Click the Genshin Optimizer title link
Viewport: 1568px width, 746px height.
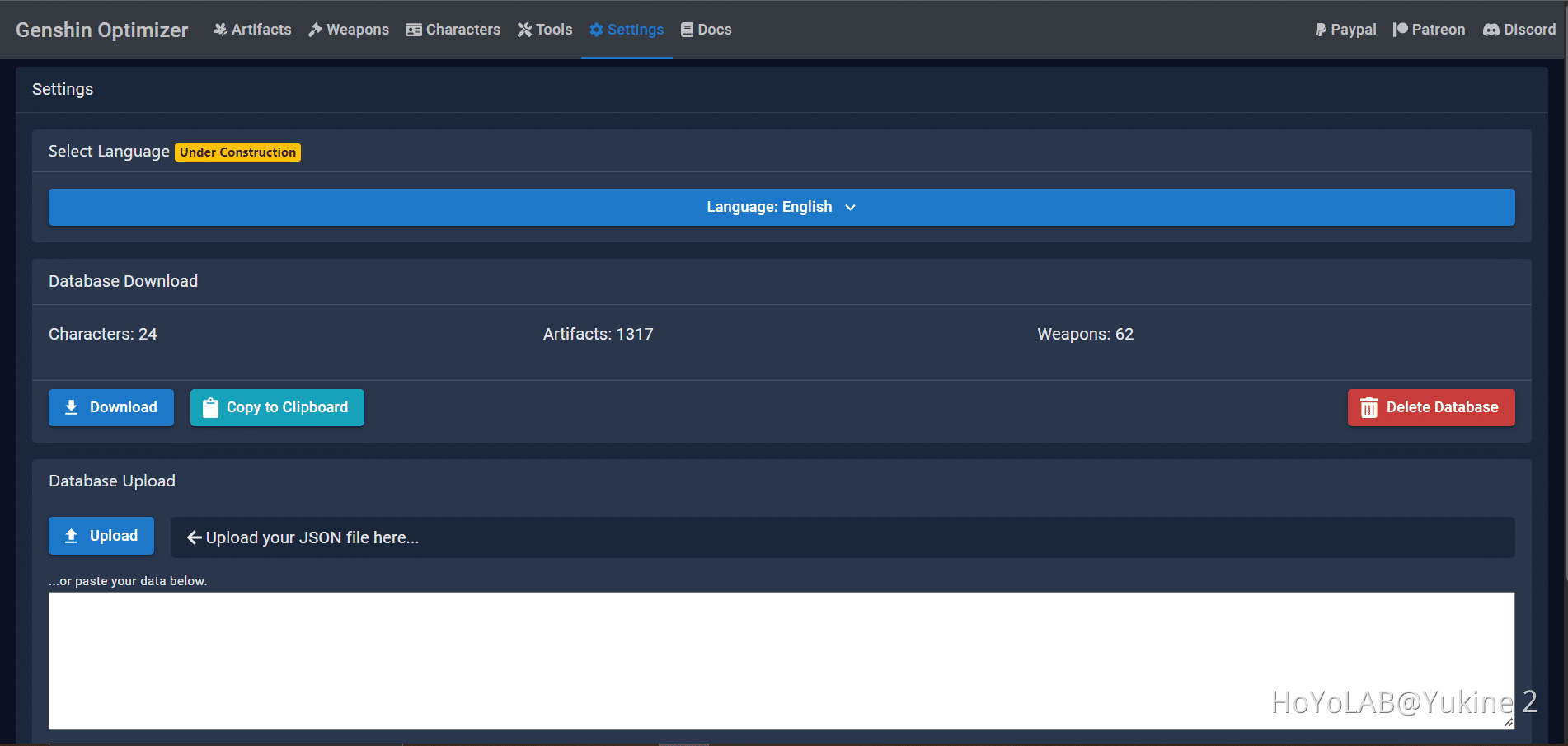[102, 30]
